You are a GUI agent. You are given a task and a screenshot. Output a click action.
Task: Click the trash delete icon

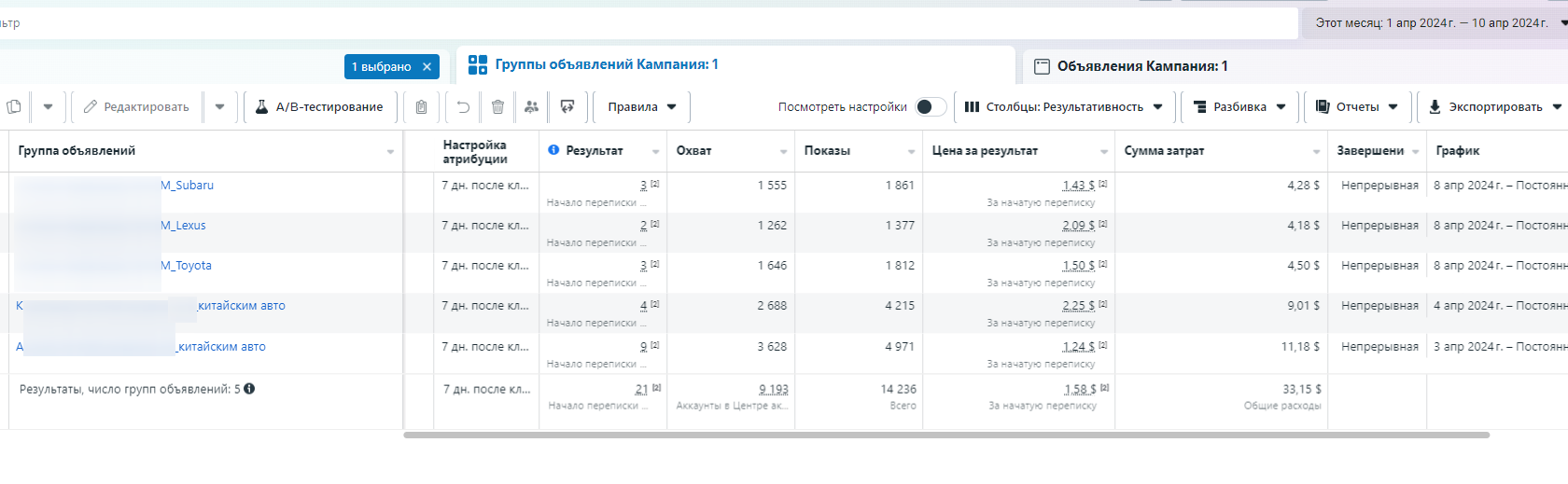497,107
